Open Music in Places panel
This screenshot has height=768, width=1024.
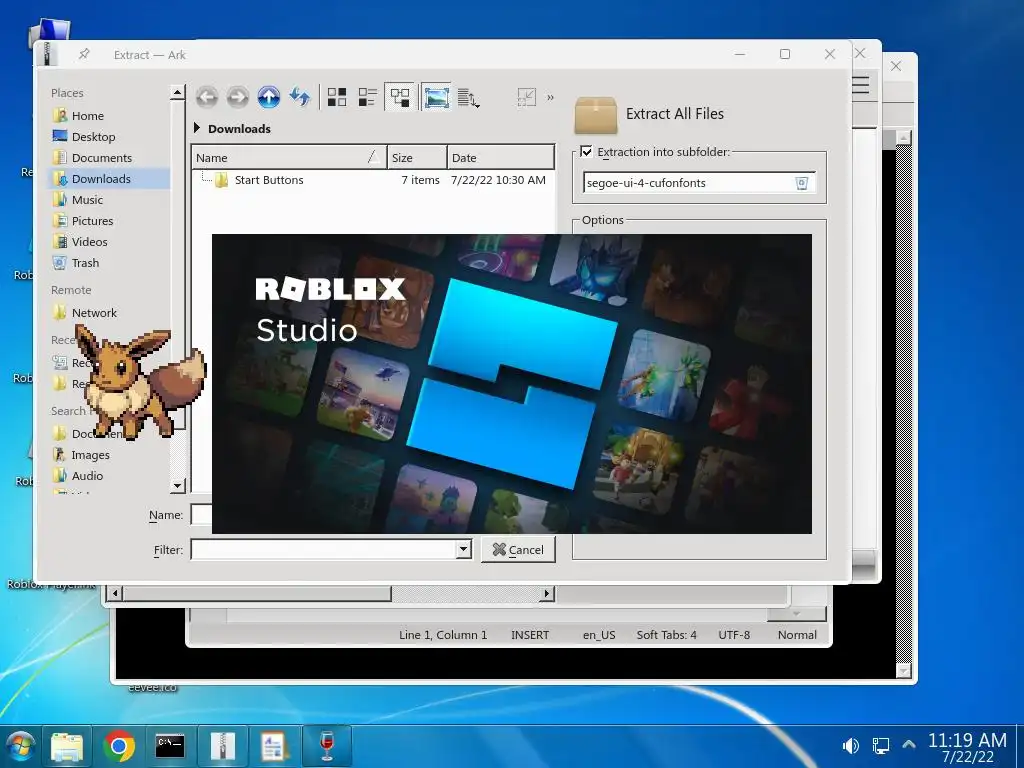click(87, 199)
